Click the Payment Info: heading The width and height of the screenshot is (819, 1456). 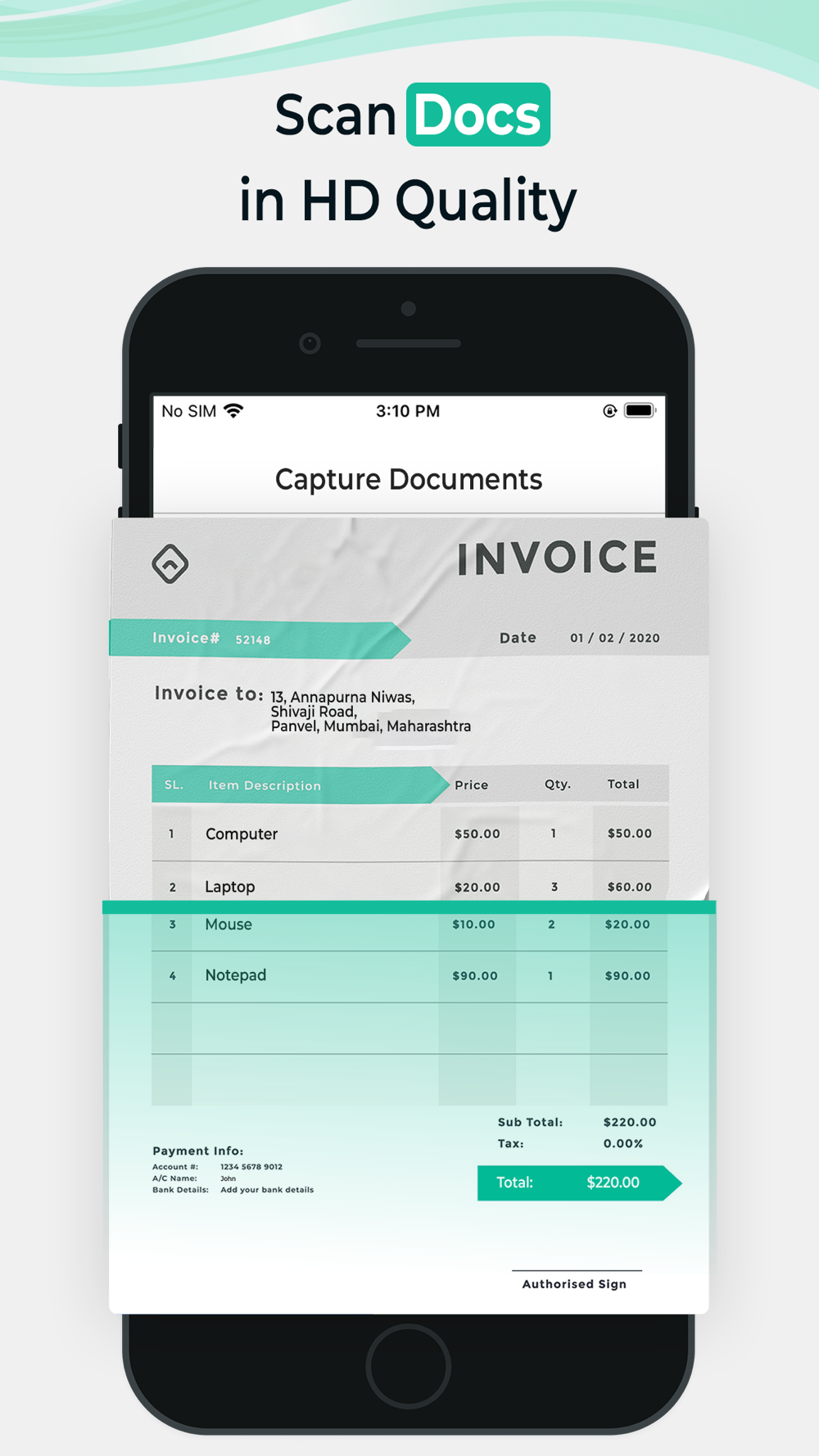pyautogui.click(x=198, y=1151)
